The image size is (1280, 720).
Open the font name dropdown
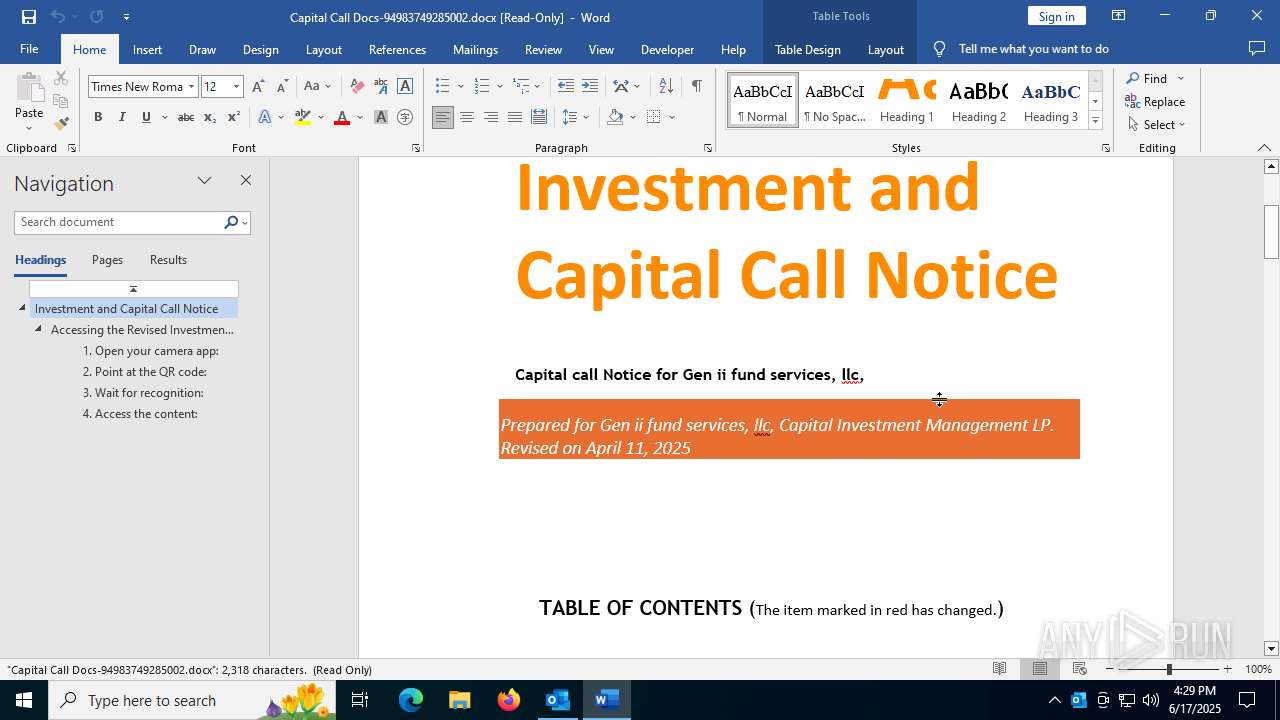(191, 87)
